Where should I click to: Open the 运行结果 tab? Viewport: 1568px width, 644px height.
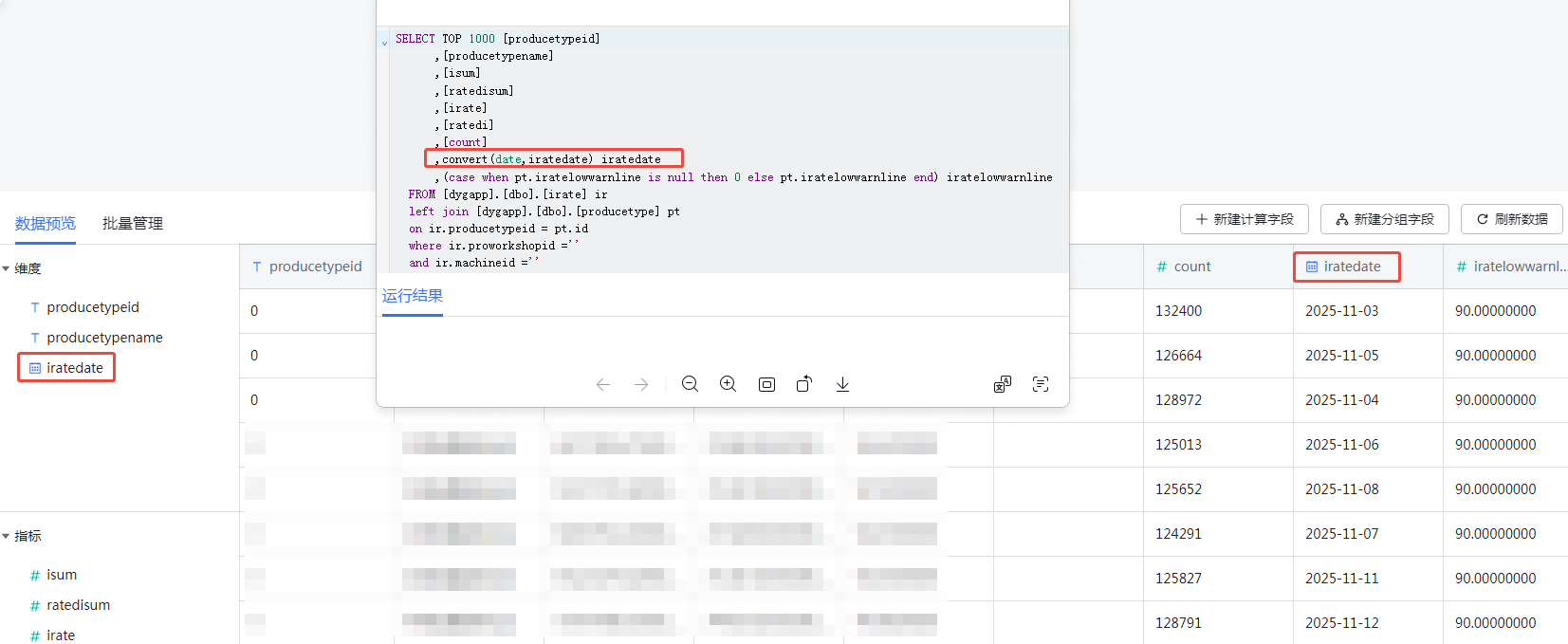pyautogui.click(x=413, y=296)
